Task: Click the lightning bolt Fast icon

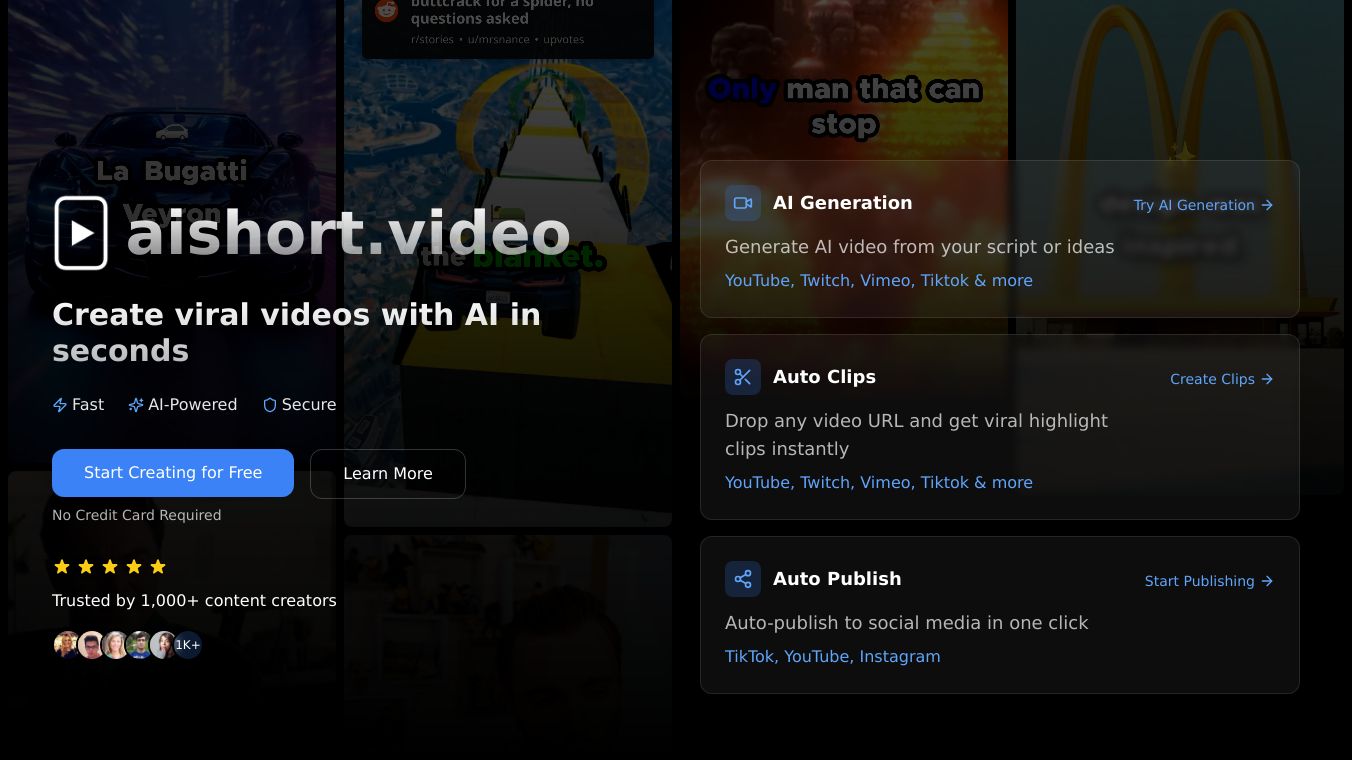Action: point(60,405)
